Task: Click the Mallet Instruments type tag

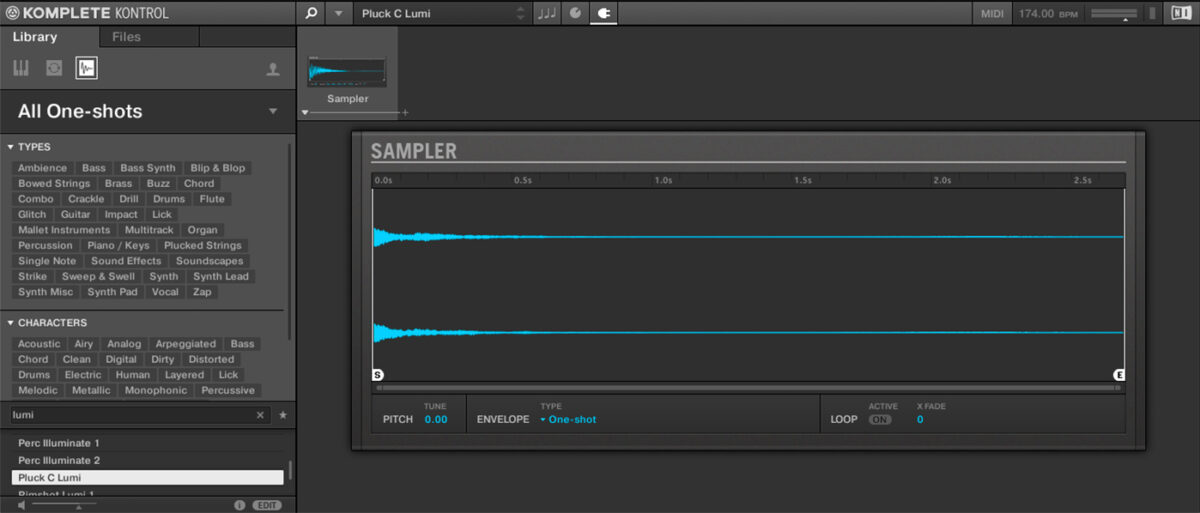Action: point(66,230)
